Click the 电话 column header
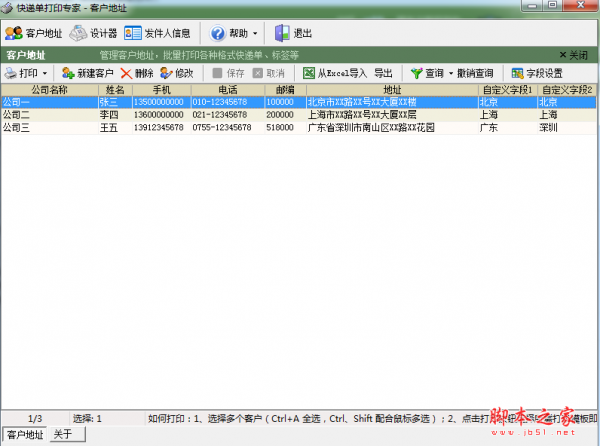This screenshot has width=600, height=446. (228, 90)
